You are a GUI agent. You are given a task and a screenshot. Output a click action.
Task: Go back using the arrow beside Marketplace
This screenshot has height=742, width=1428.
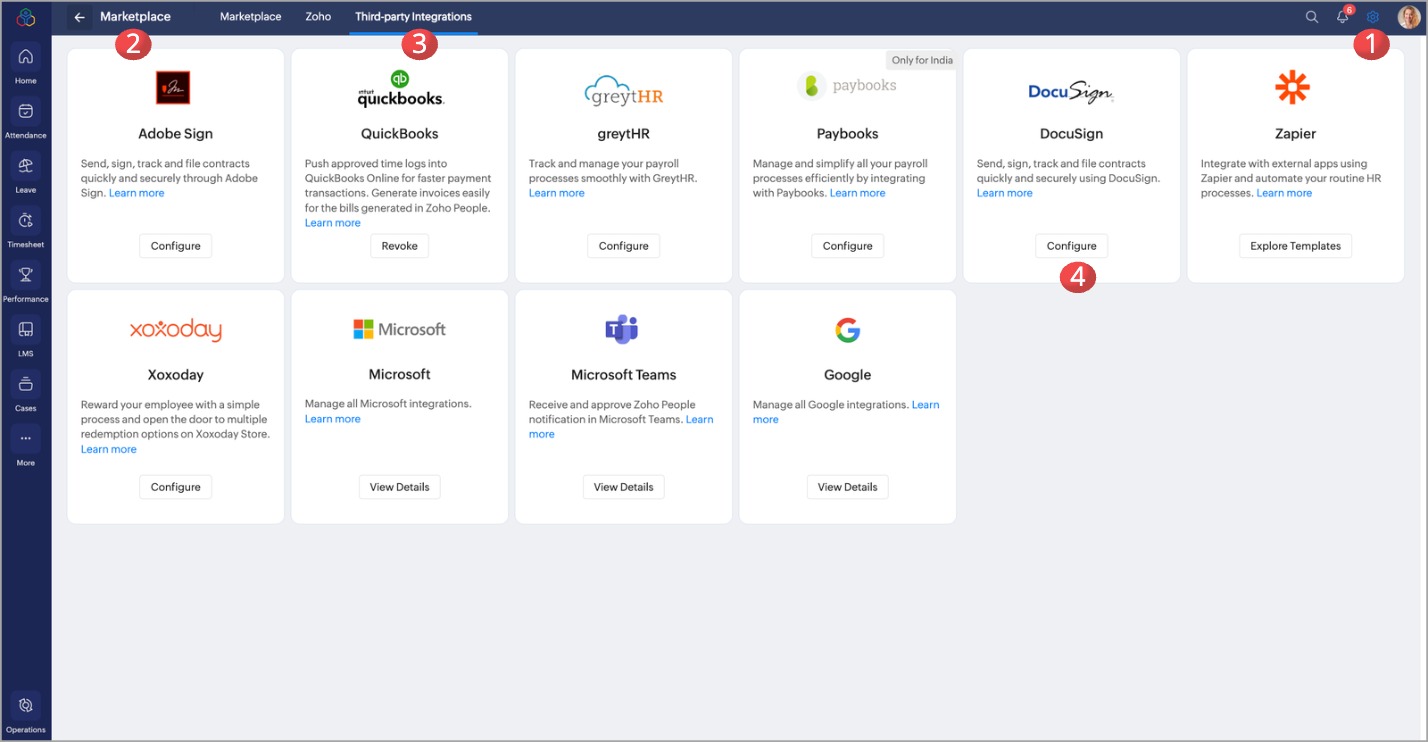click(80, 17)
